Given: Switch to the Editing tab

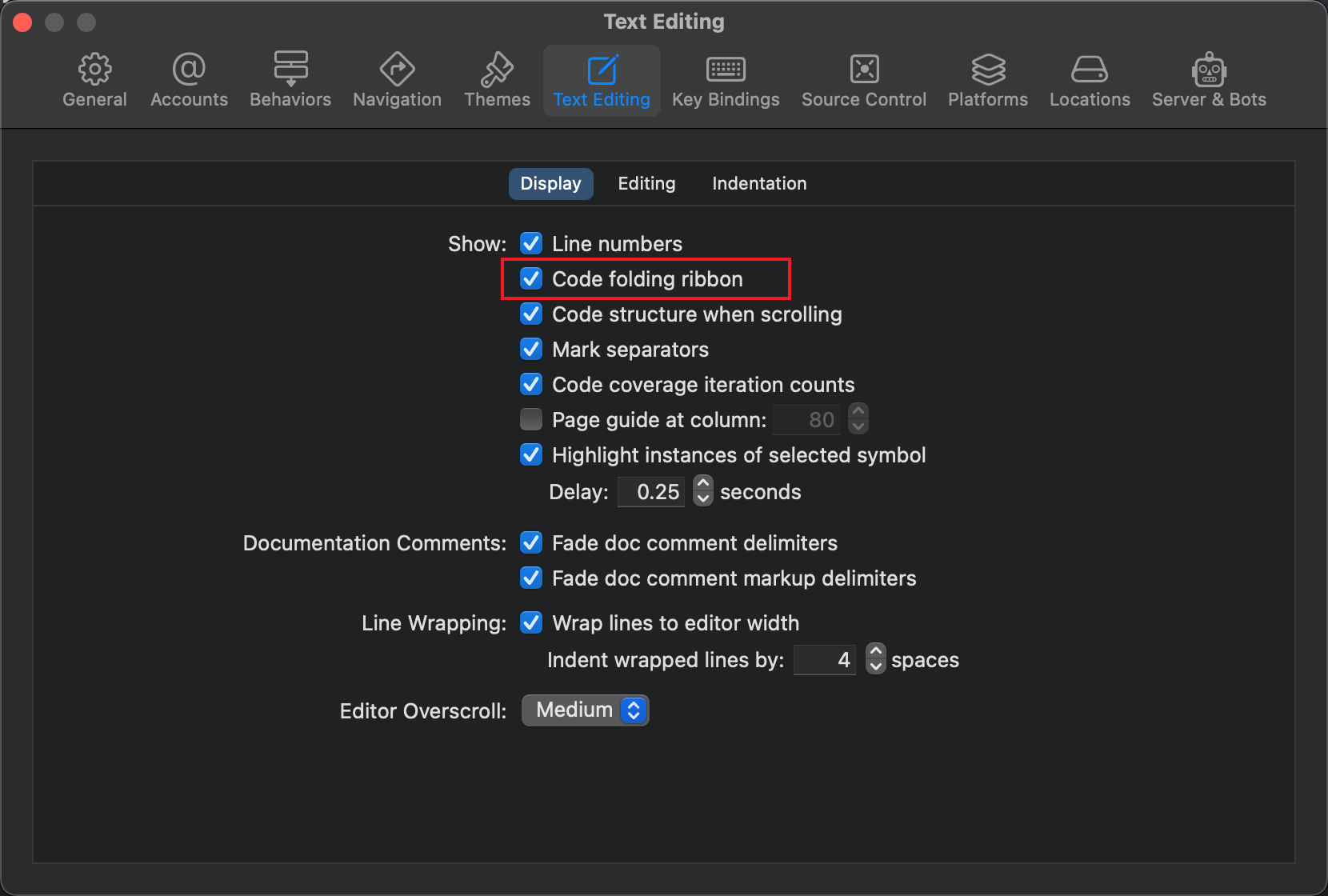Looking at the screenshot, I should coord(646,183).
